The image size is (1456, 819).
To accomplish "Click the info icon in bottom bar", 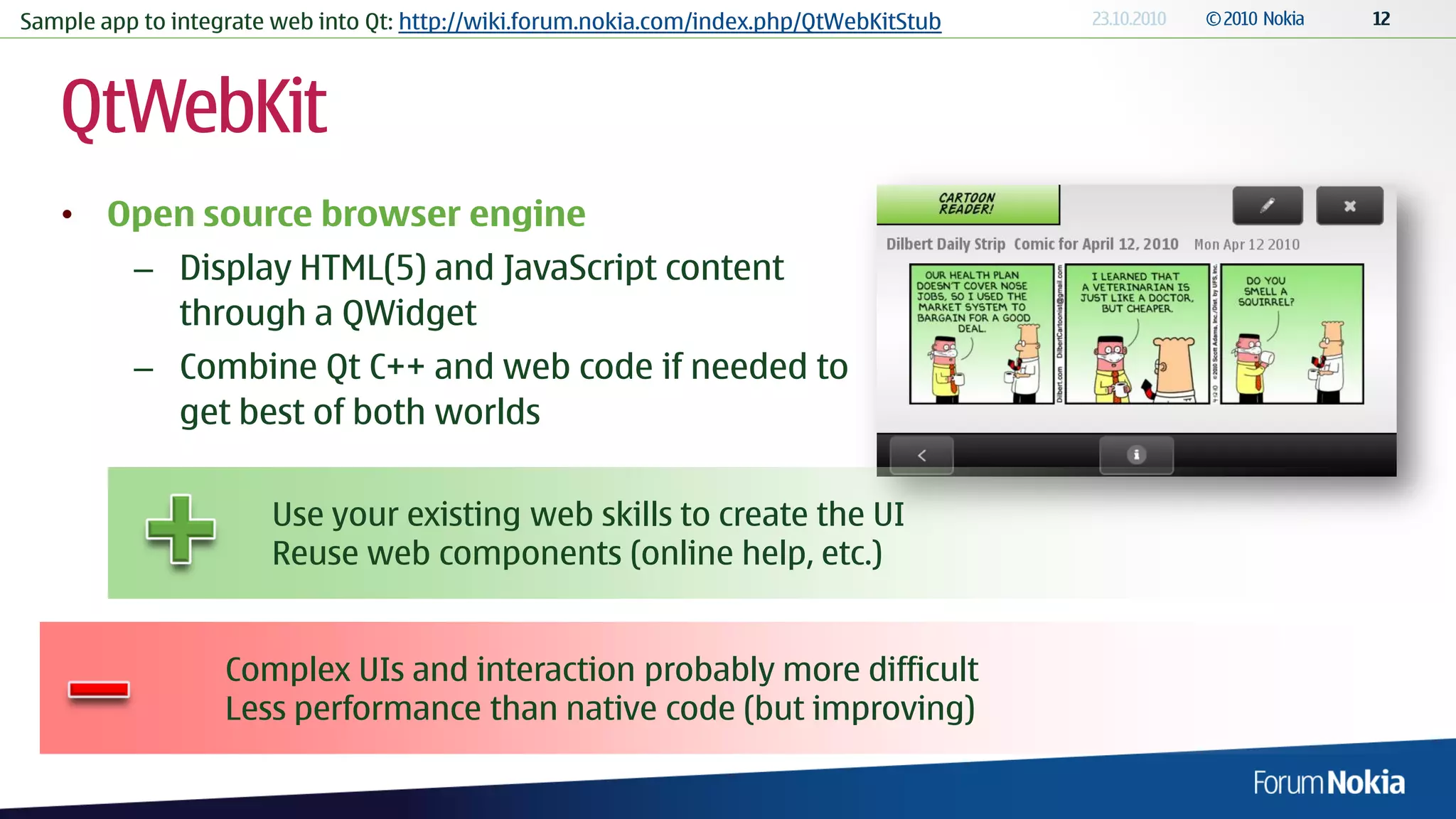I will [x=1135, y=455].
